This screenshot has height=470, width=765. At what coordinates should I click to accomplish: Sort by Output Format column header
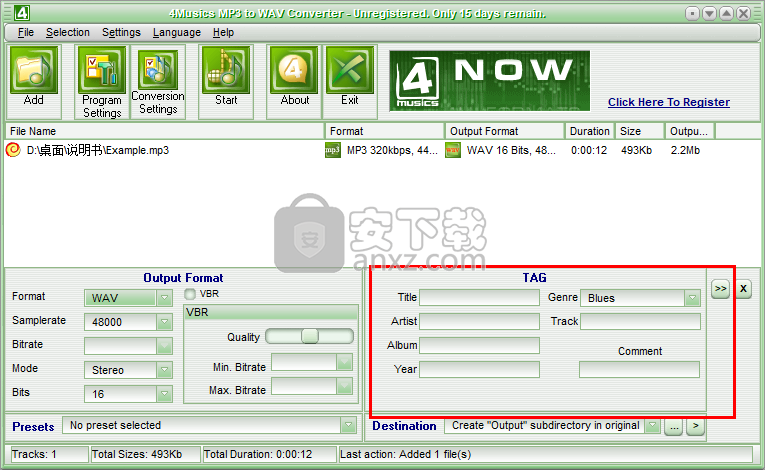505,131
